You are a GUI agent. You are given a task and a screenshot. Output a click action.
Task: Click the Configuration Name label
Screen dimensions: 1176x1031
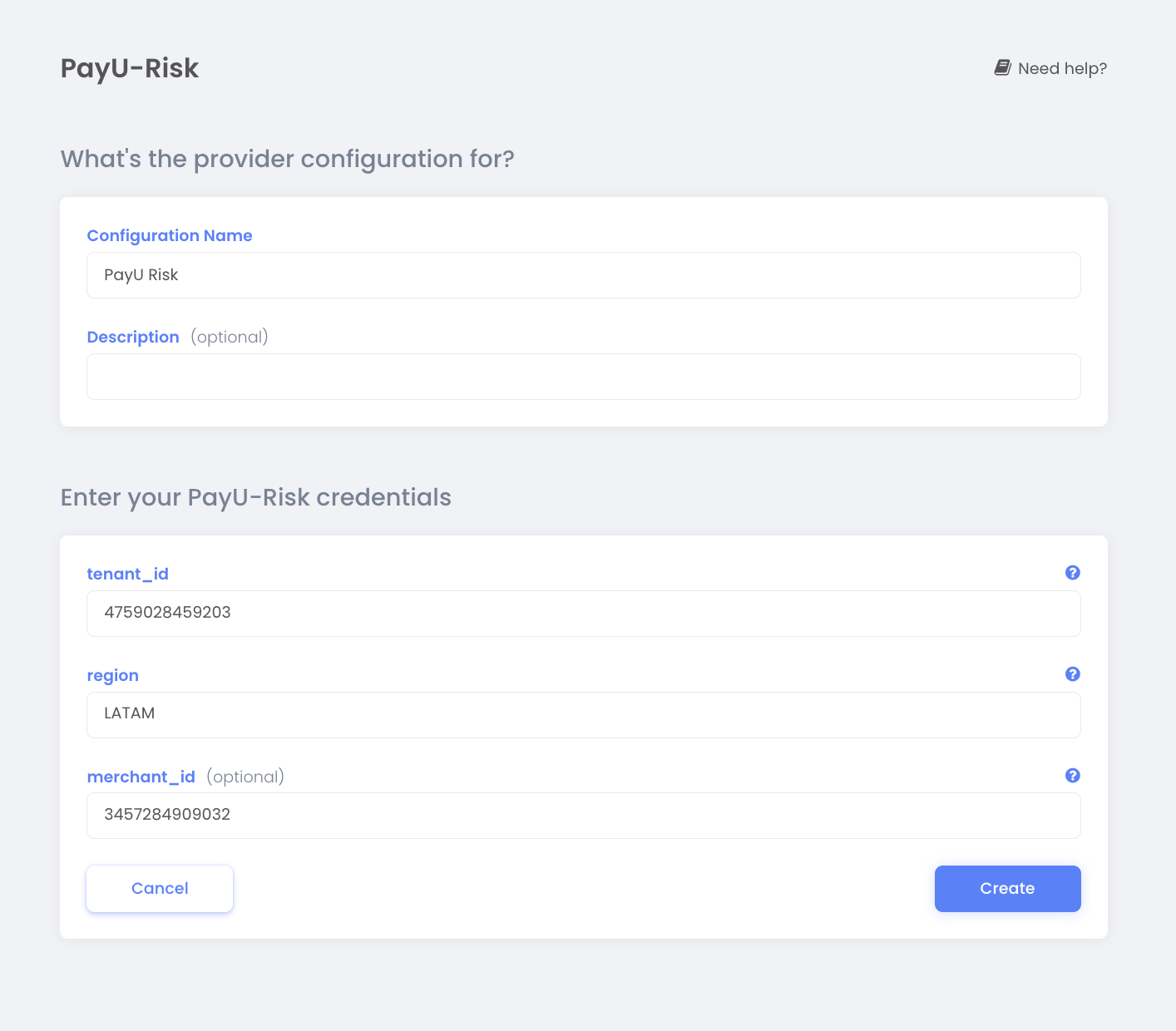[x=170, y=235]
